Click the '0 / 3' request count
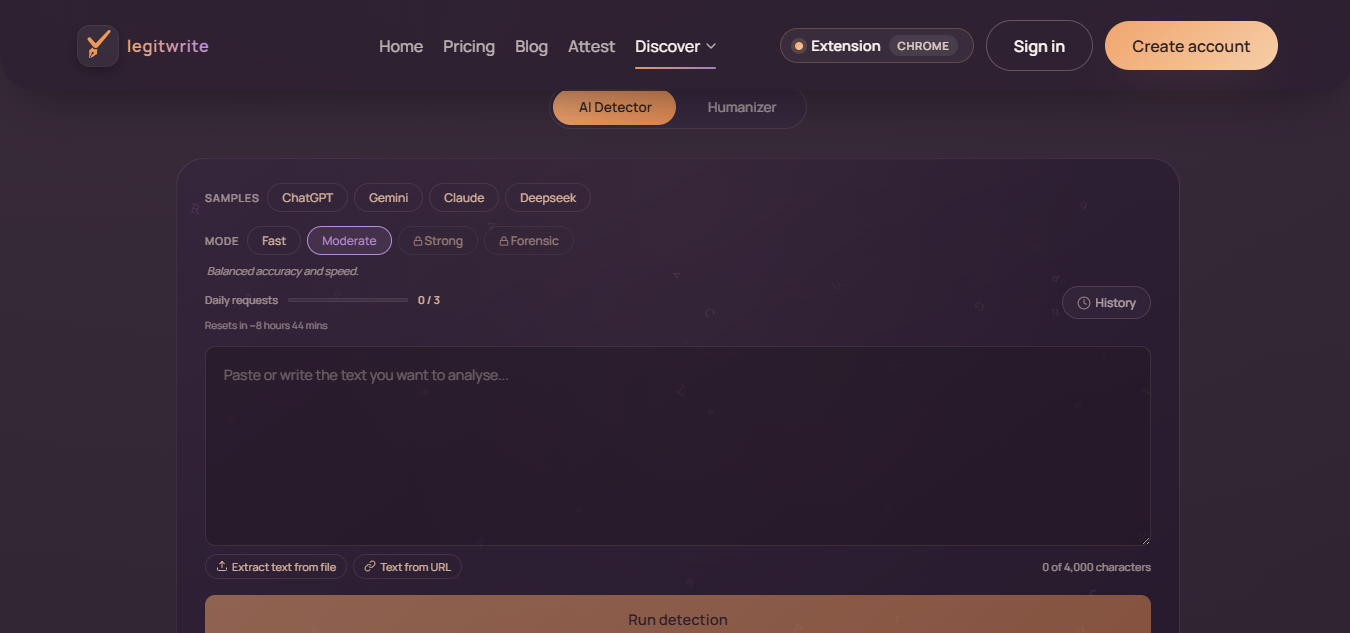 pyautogui.click(x=429, y=300)
